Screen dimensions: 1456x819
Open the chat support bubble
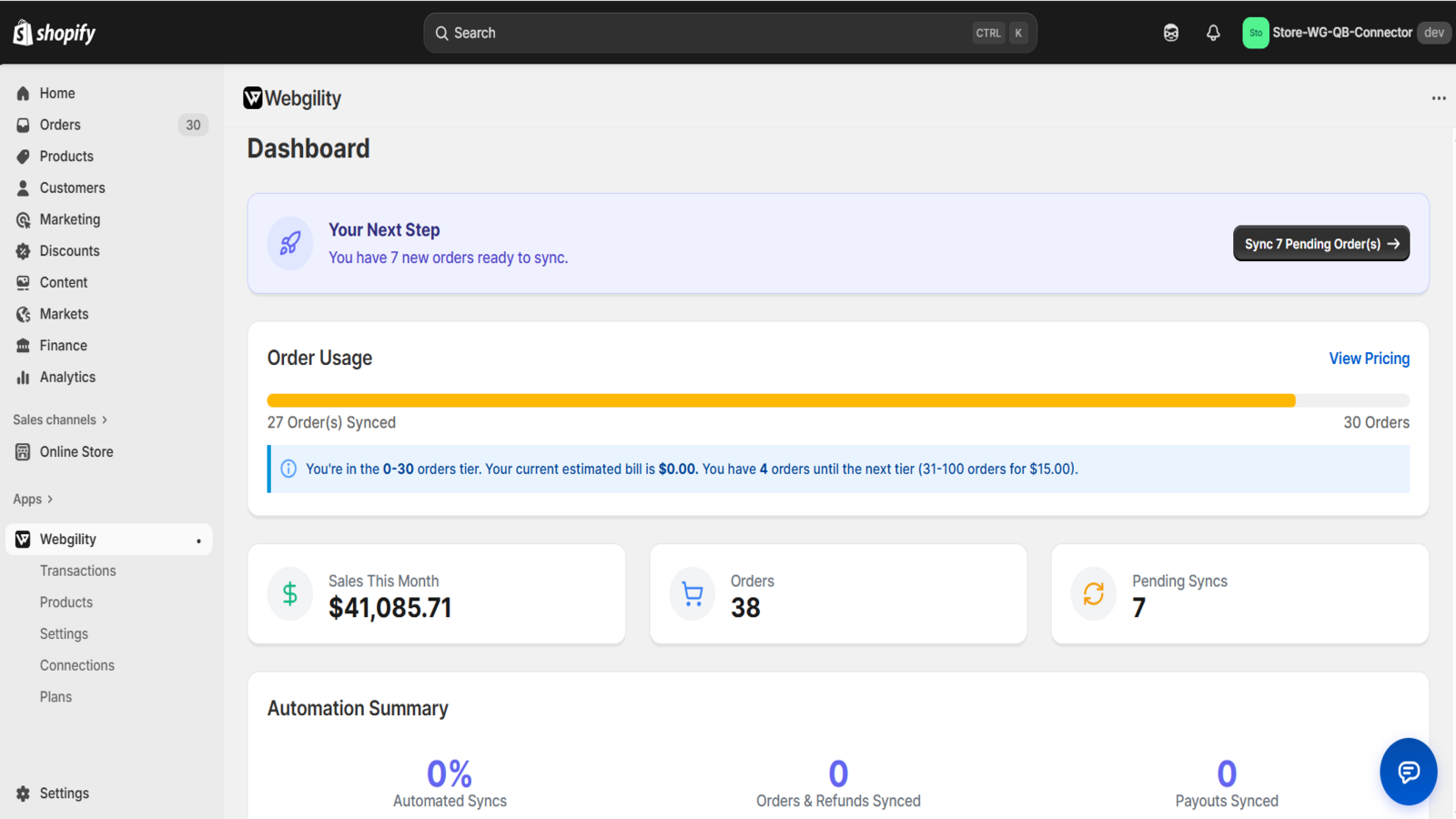pos(1408,772)
